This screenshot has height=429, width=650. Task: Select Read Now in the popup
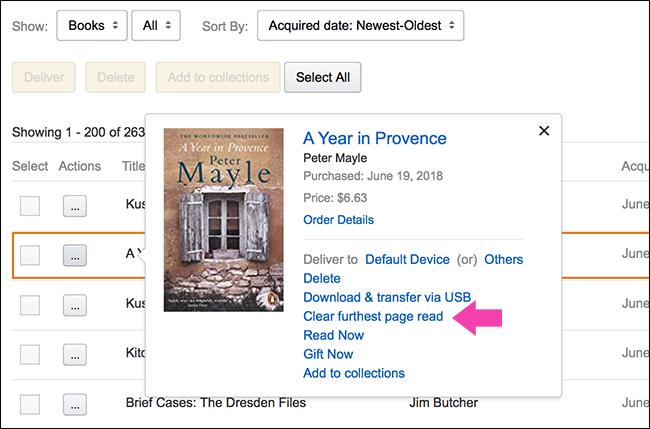pyautogui.click(x=333, y=335)
